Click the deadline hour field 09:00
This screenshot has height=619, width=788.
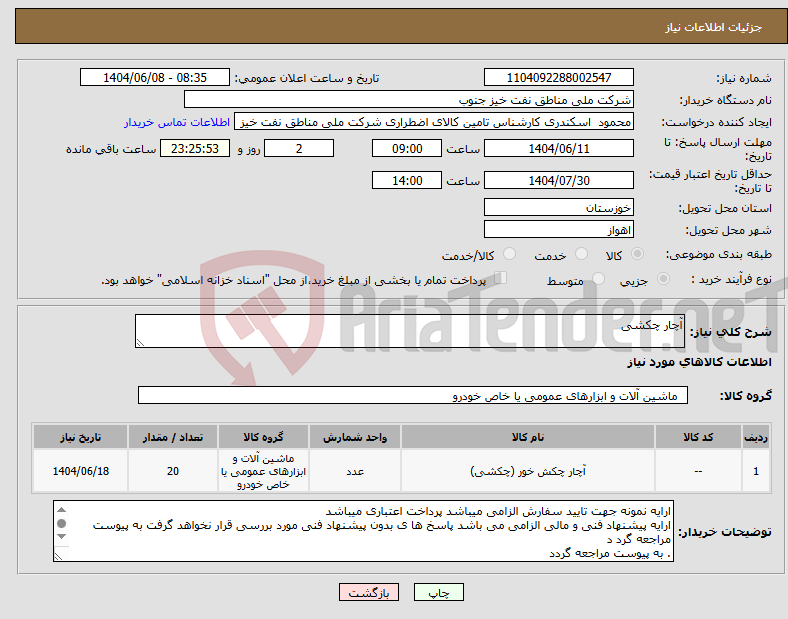click(x=407, y=148)
